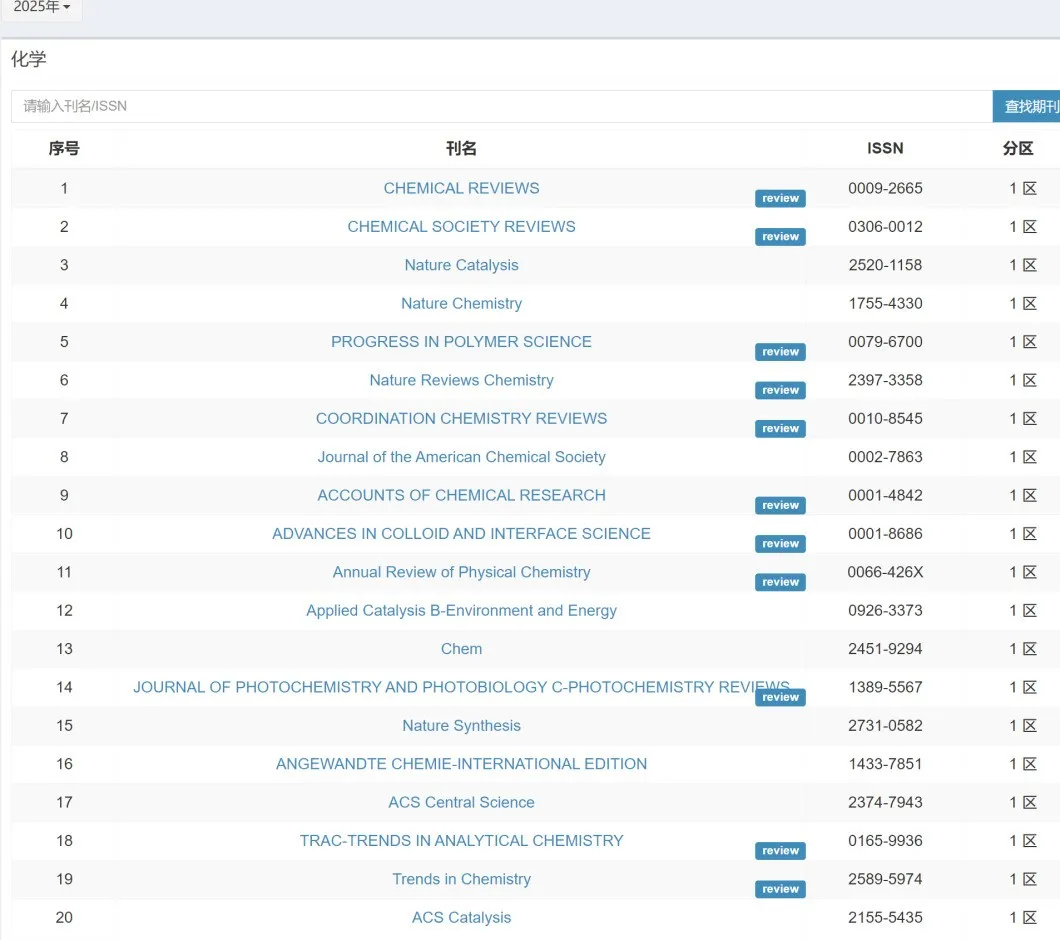Open the Trends in Chemistry link
Image resolution: width=1060 pixels, height=940 pixels.
point(461,879)
